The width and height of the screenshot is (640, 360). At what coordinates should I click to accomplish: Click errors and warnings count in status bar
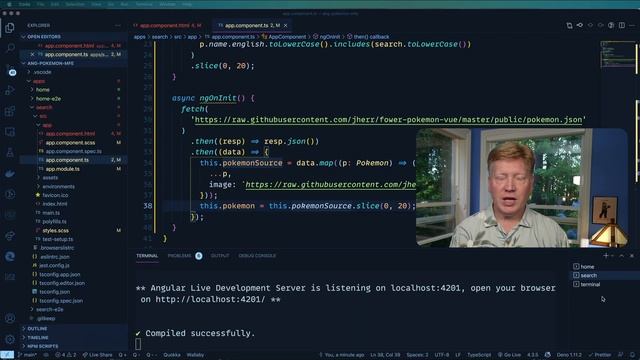(66, 355)
